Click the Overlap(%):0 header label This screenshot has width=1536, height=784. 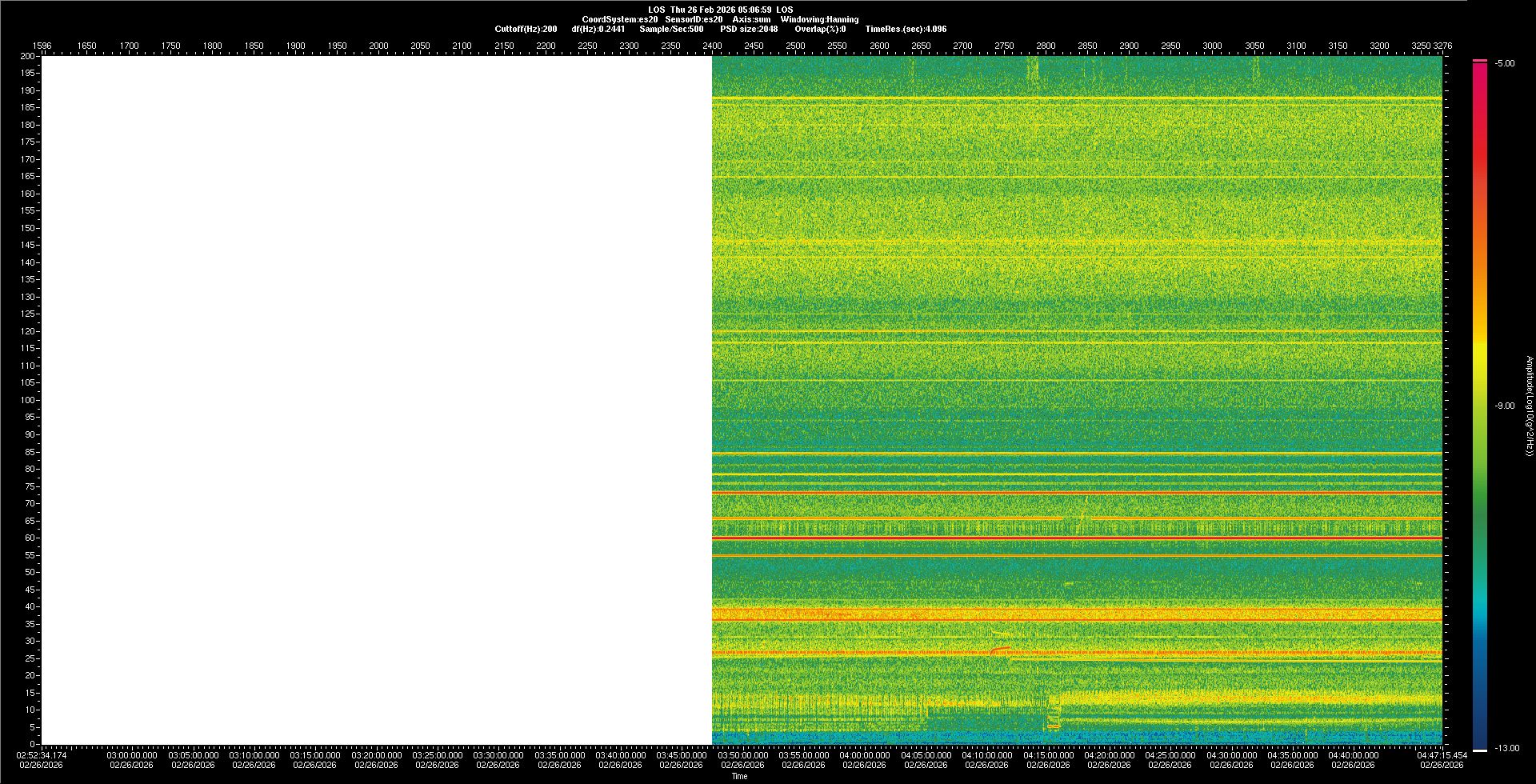click(820, 29)
